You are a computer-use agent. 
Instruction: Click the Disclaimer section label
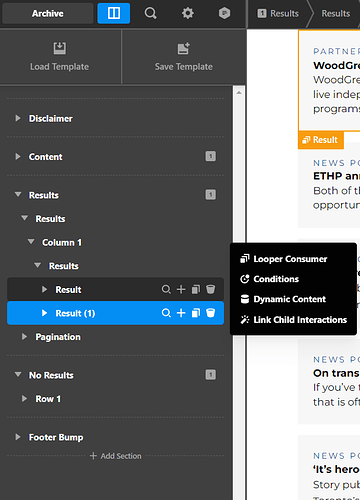pyautogui.click(x=51, y=119)
